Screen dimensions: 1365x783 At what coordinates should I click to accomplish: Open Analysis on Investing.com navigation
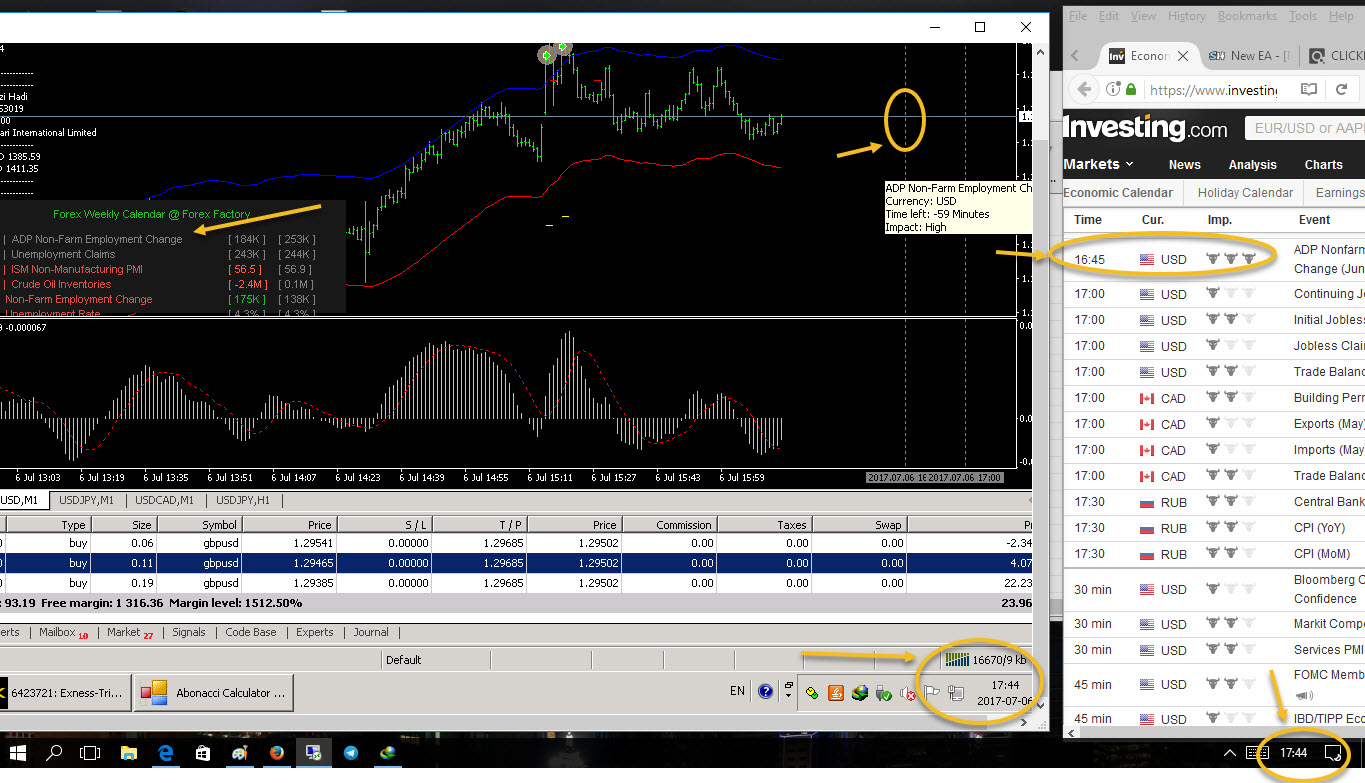[1252, 165]
